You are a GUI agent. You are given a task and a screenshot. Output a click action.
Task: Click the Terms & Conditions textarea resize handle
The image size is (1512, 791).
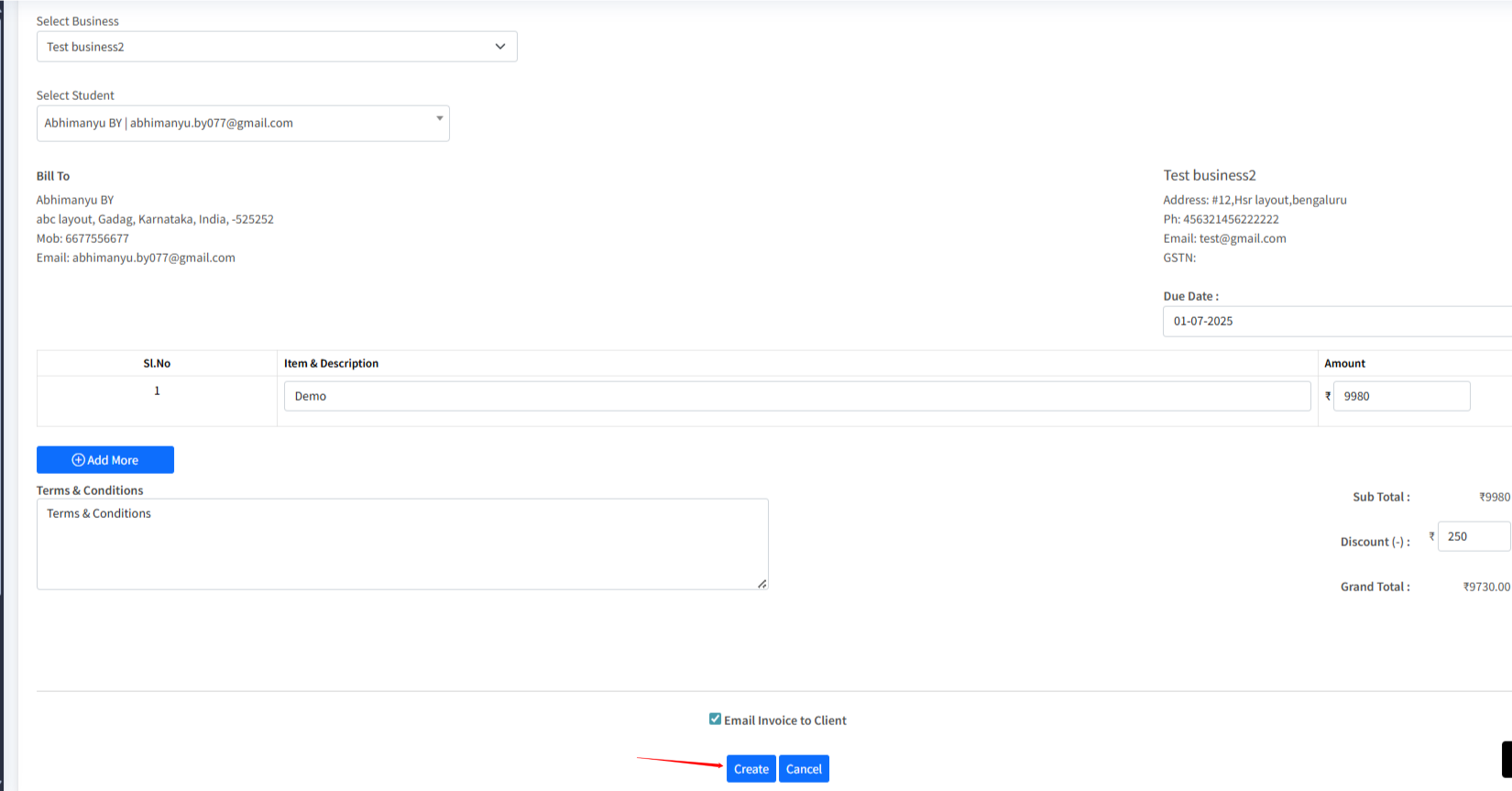coord(761,584)
